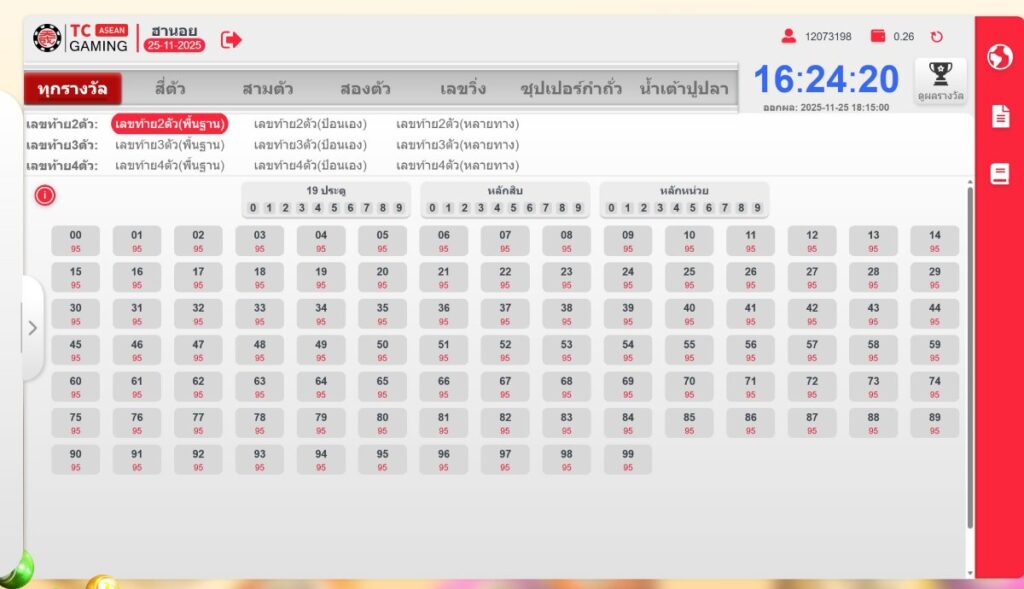Viewport: 1024px width, 589px height.
Task: Select number 64 in the grid
Action: [321, 387]
